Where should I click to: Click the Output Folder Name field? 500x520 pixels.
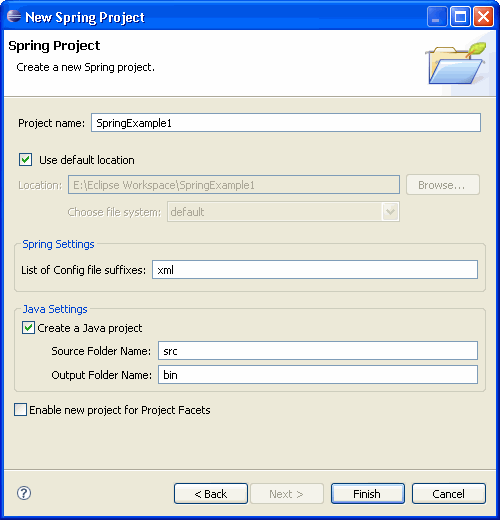coord(318,375)
